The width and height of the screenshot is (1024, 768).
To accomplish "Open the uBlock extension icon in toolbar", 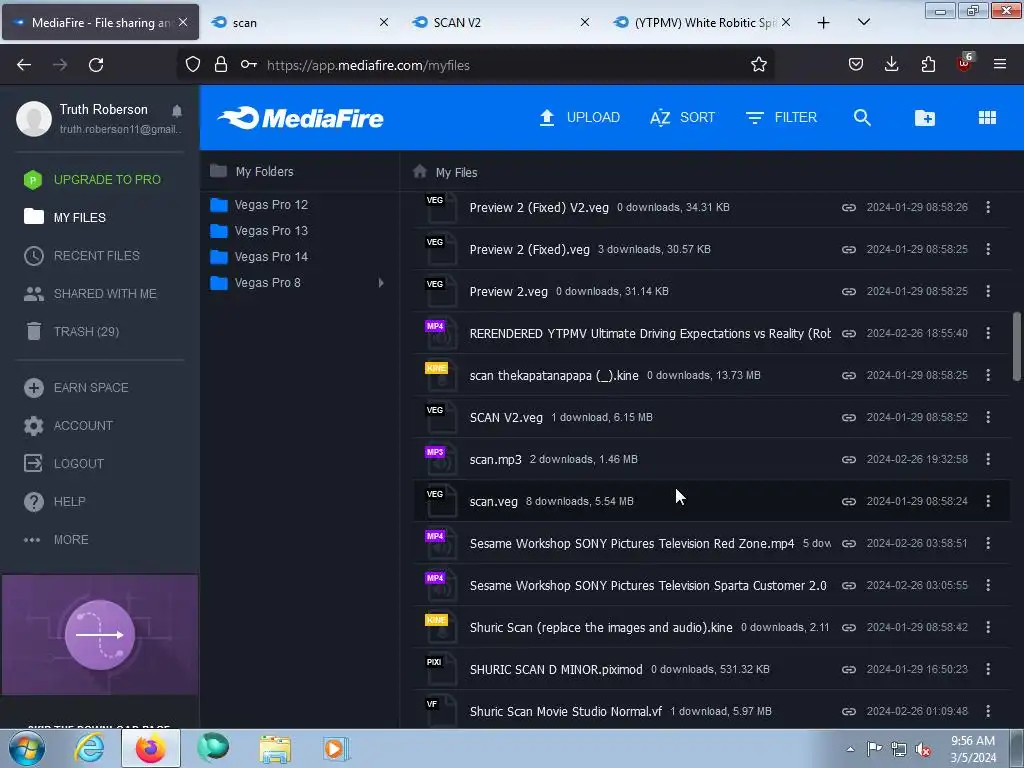I will [x=965, y=63].
